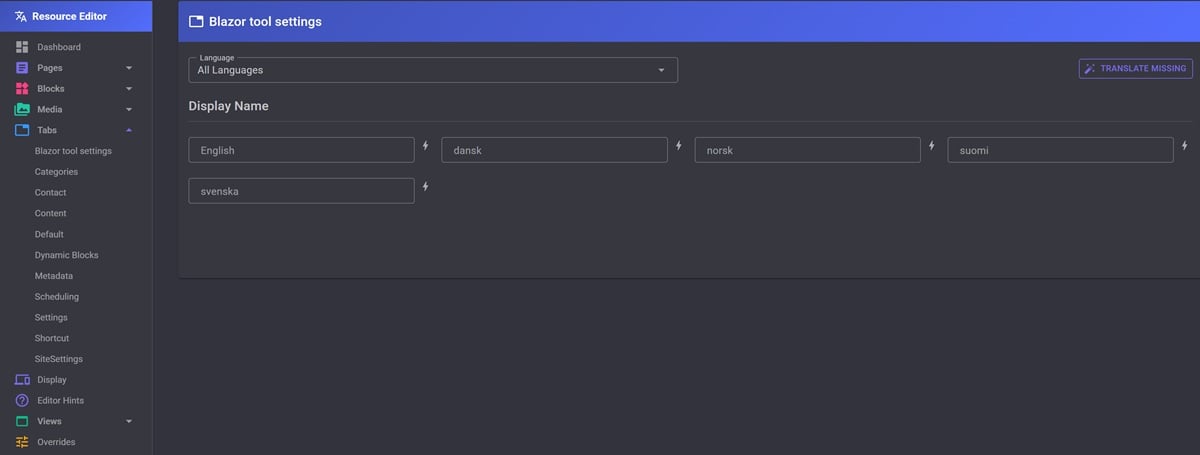
Task: Click the Display devices icon
Action: (x=21, y=380)
